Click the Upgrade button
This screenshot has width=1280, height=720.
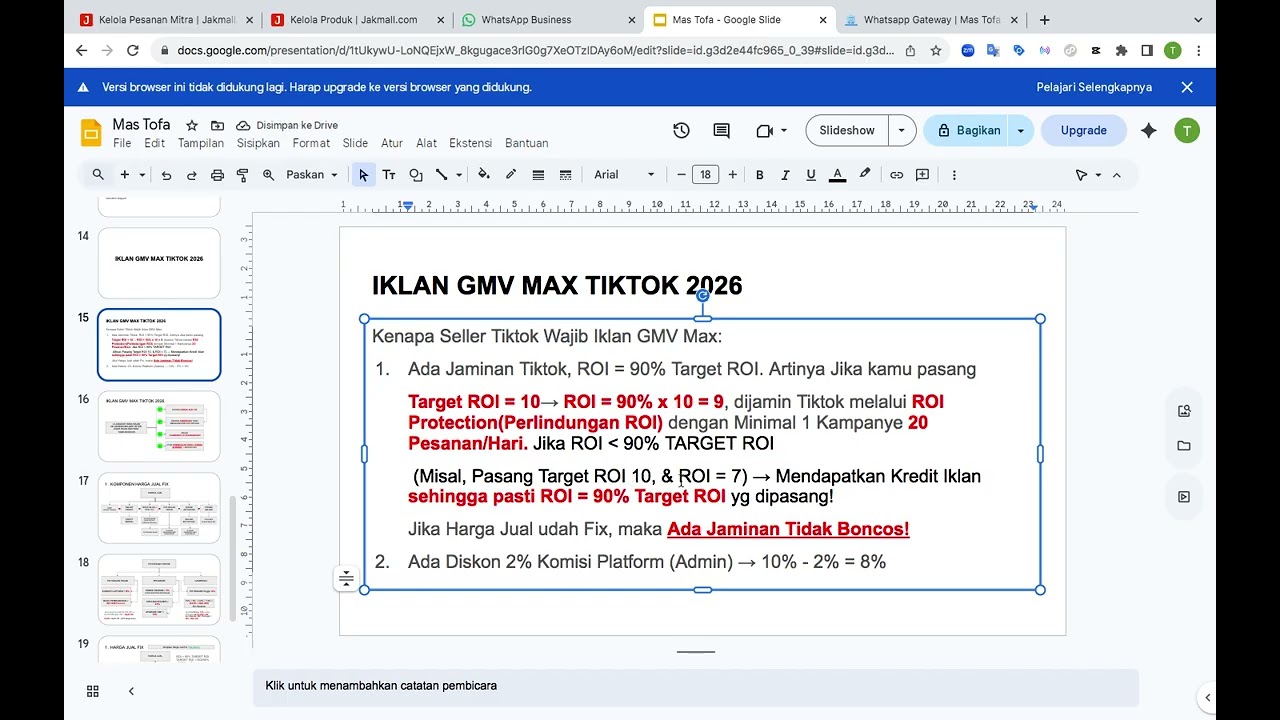[x=1084, y=130]
